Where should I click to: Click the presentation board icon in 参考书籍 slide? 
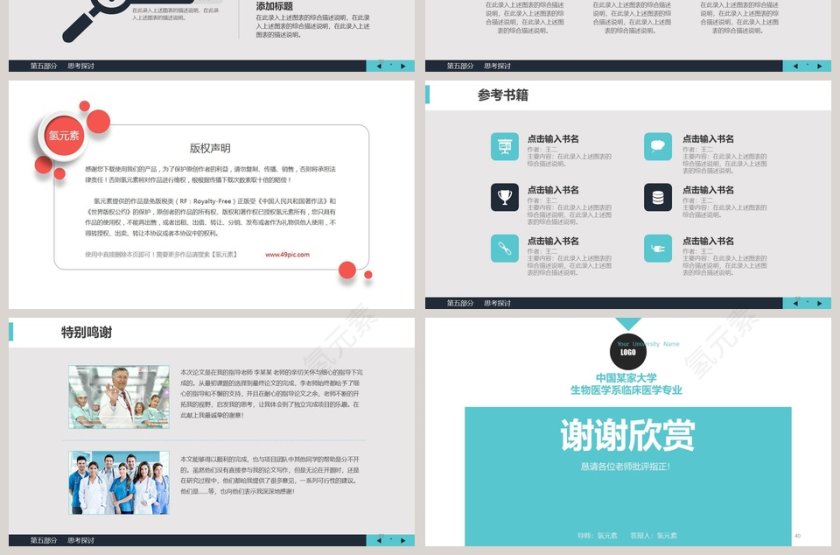(505, 146)
